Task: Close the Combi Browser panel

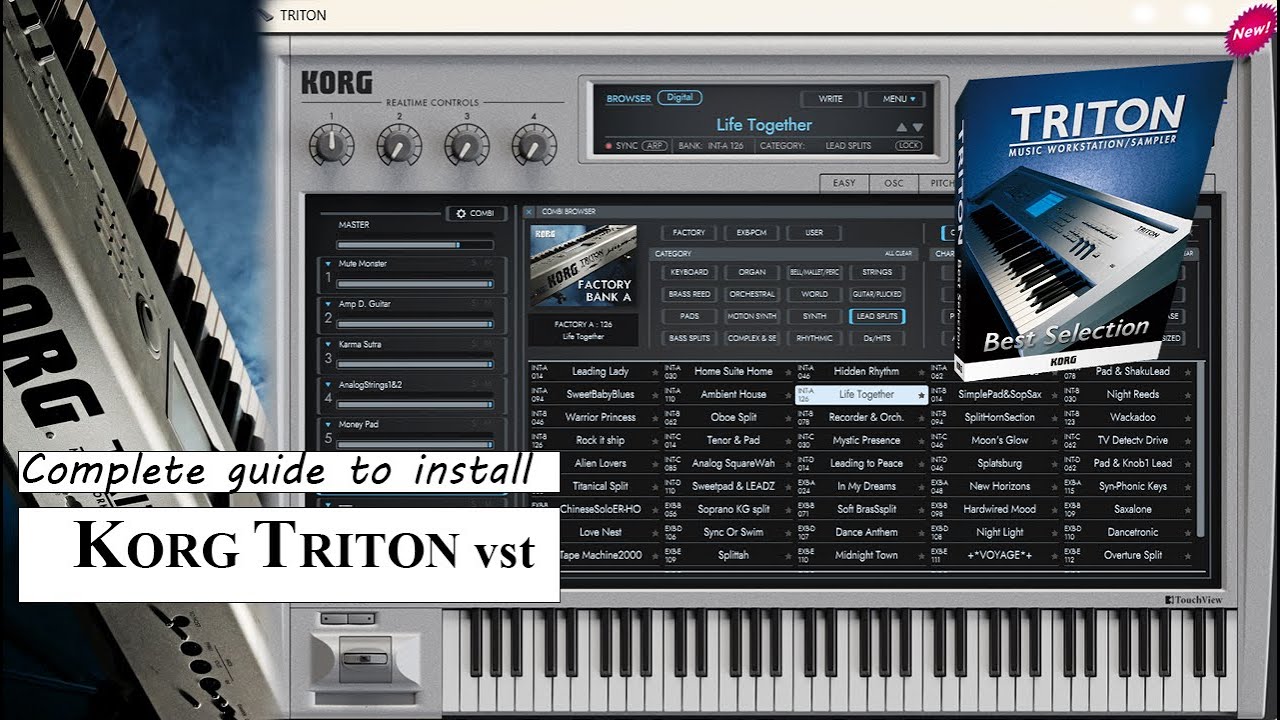Action: click(529, 212)
